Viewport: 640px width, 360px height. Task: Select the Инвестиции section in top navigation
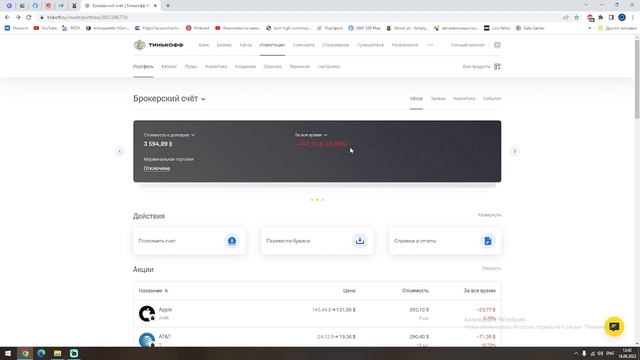click(x=272, y=45)
